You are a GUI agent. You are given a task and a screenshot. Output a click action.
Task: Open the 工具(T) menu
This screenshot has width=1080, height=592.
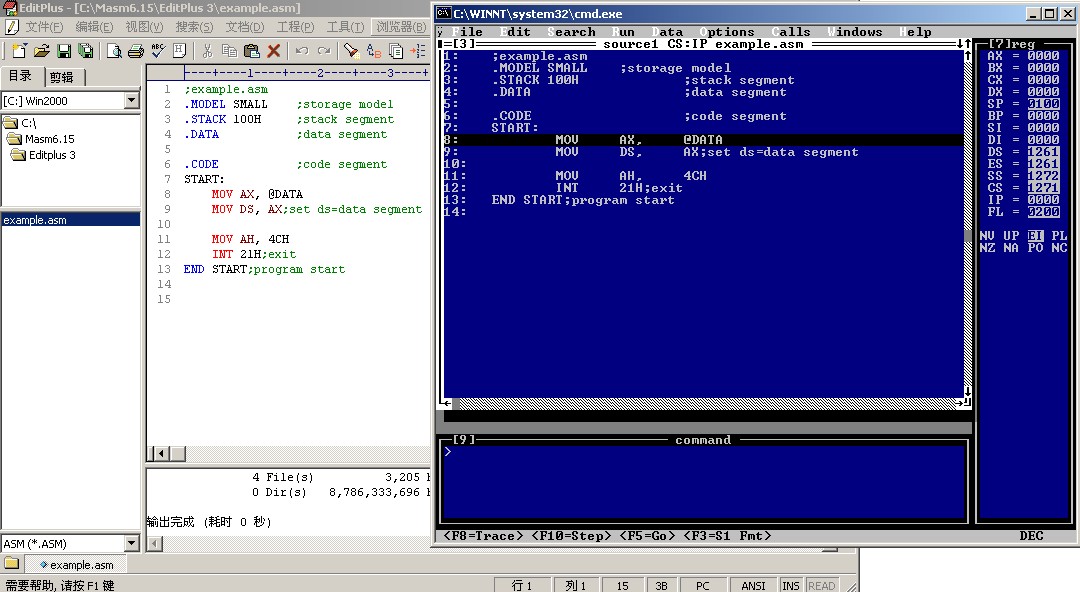(x=345, y=27)
